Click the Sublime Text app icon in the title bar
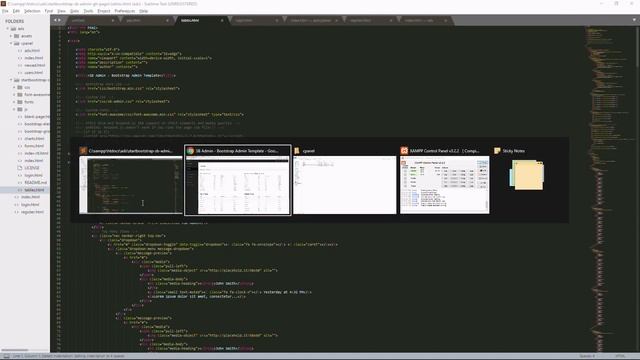Viewport: 640px width, 360px height. tap(3, 3)
